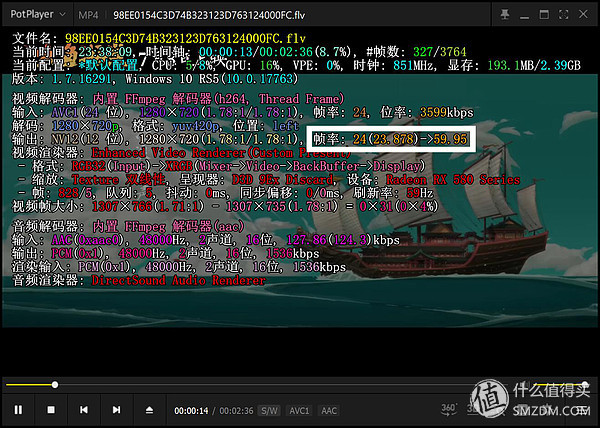Click the elapsed time 00:00:14
The height and width of the screenshot is (428, 600).
click(191, 411)
